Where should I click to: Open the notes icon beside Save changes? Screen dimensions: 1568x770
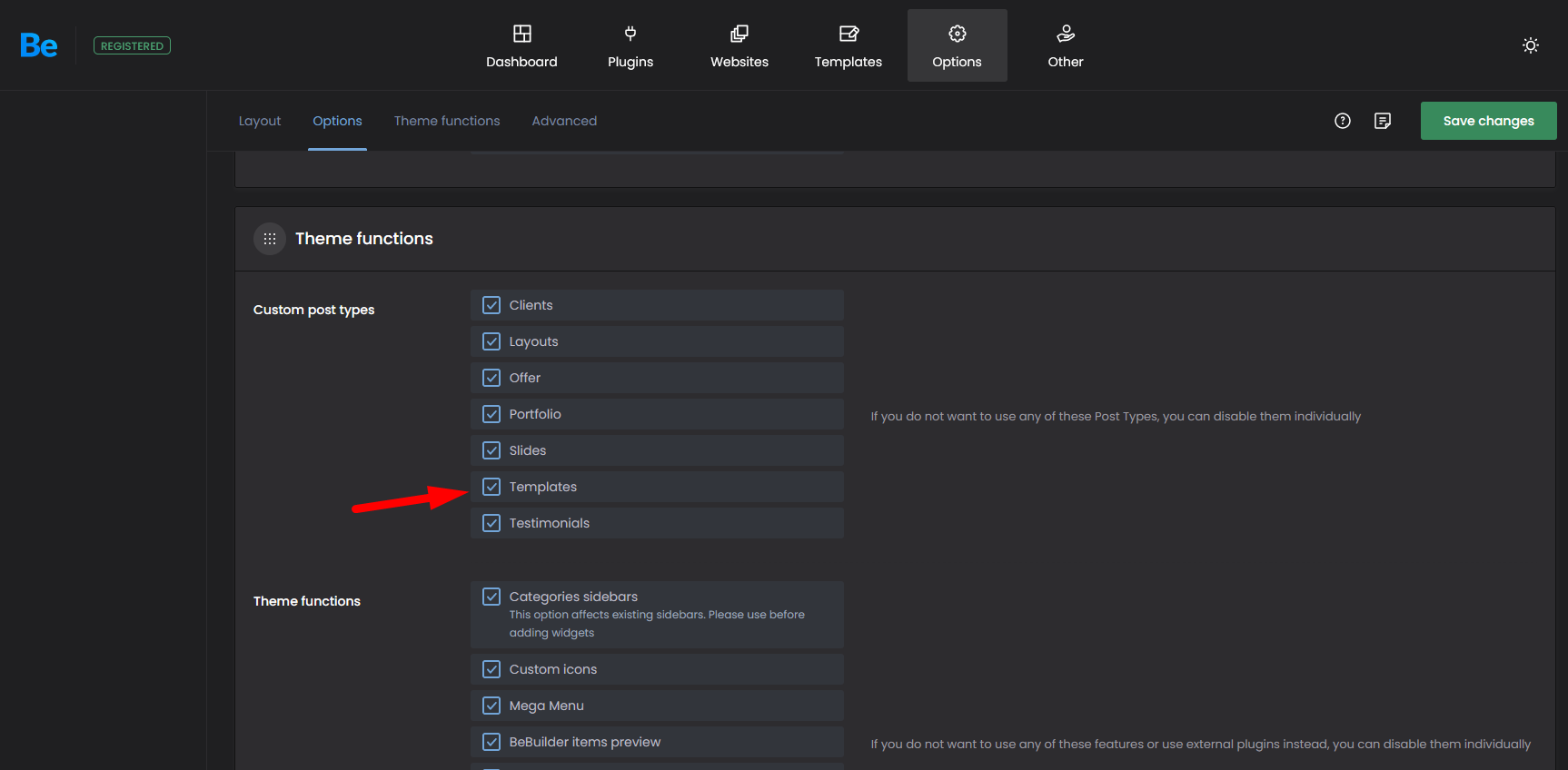[1383, 121]
